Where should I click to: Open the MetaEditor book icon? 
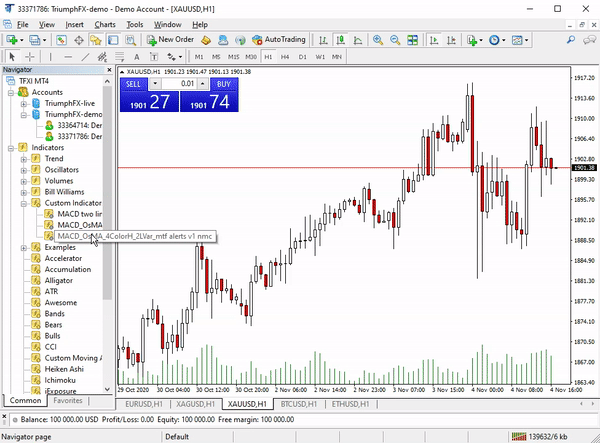click(x=206, y=40)
